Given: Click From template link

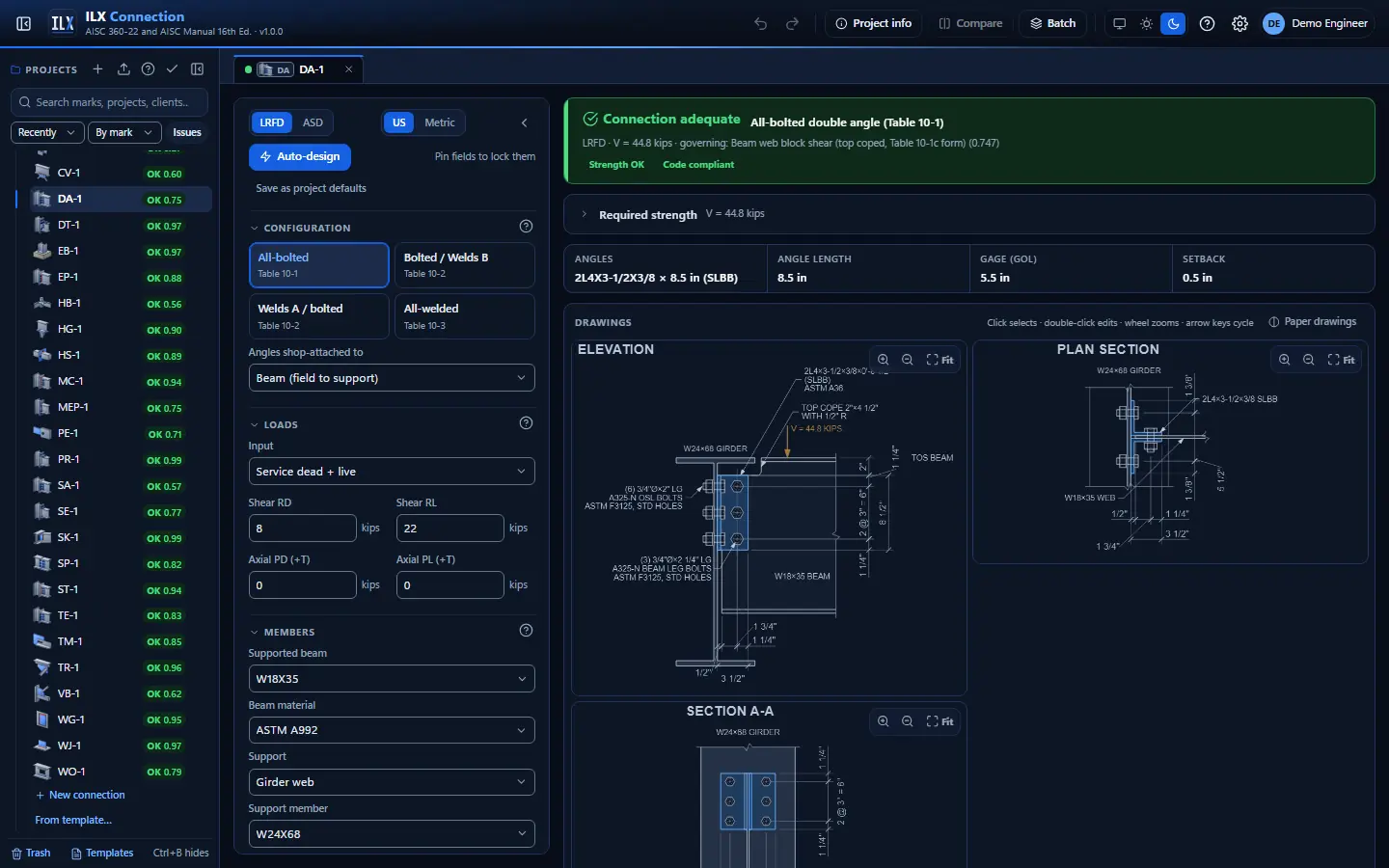Looking at the screenshot, I should [73, 820].
